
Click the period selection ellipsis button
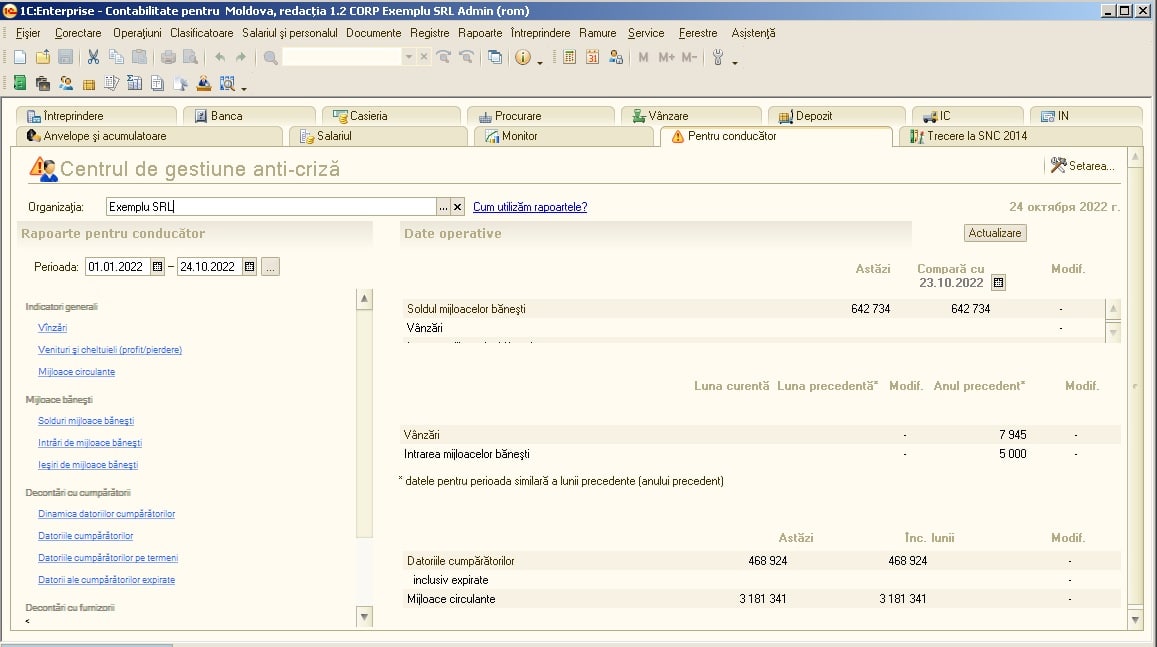[x=271, y=267]
